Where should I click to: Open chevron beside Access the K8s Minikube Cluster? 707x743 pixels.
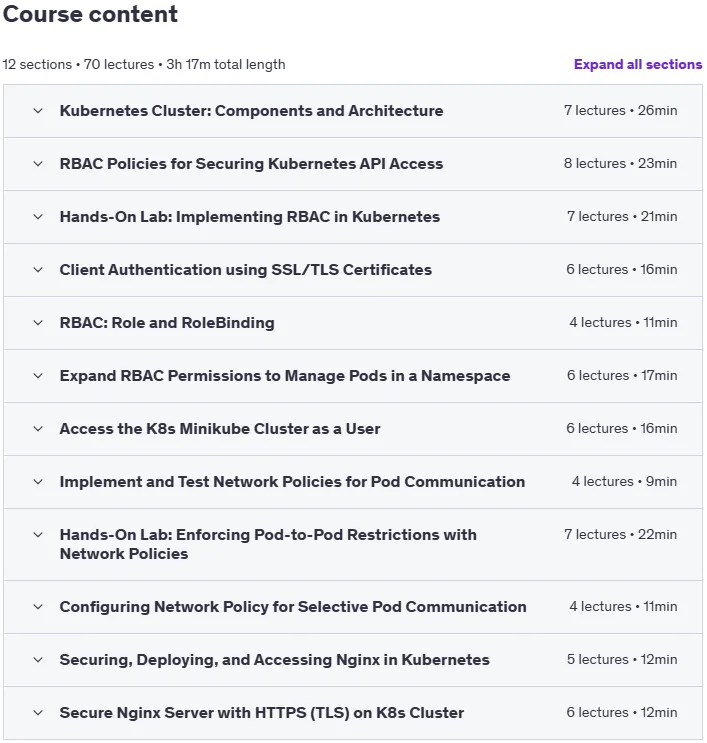pos(38,429)
